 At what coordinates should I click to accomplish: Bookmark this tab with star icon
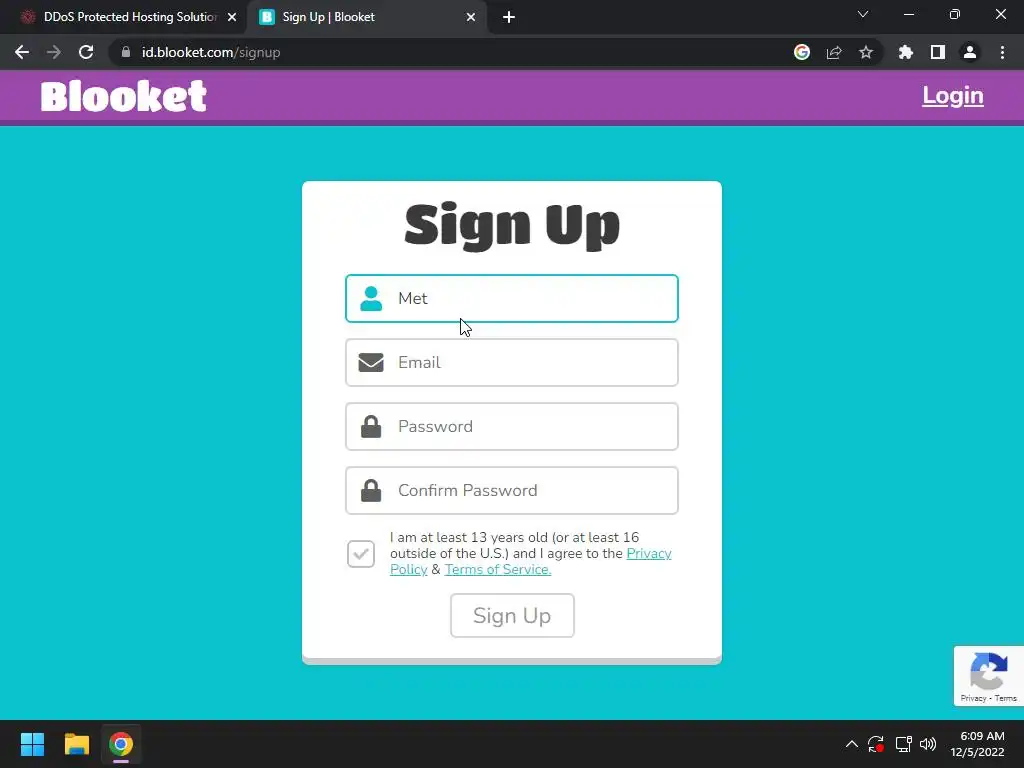click(866, 52)
